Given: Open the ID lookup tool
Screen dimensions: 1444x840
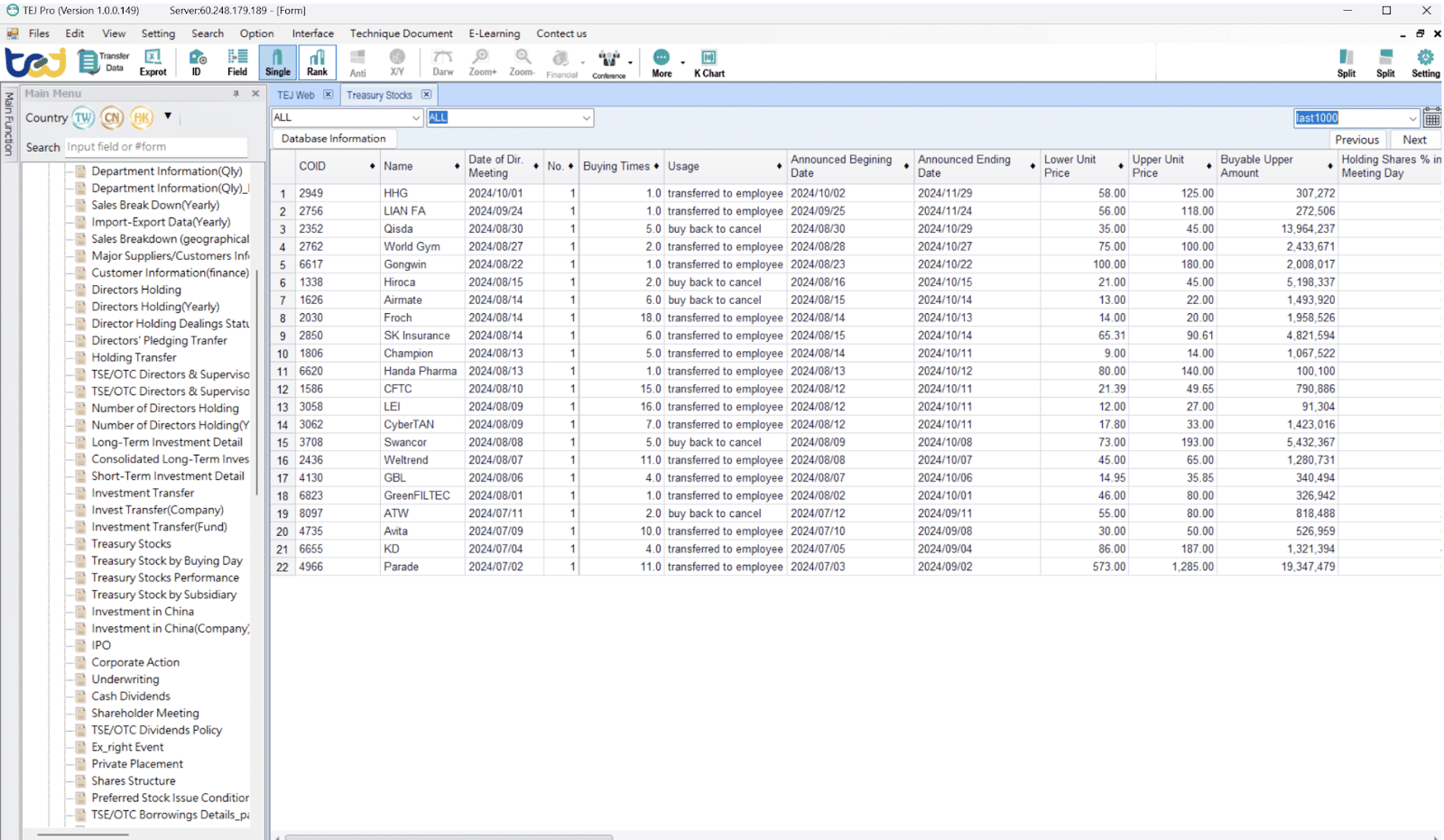Looking at the screenshot, I should tap(196, 61).
